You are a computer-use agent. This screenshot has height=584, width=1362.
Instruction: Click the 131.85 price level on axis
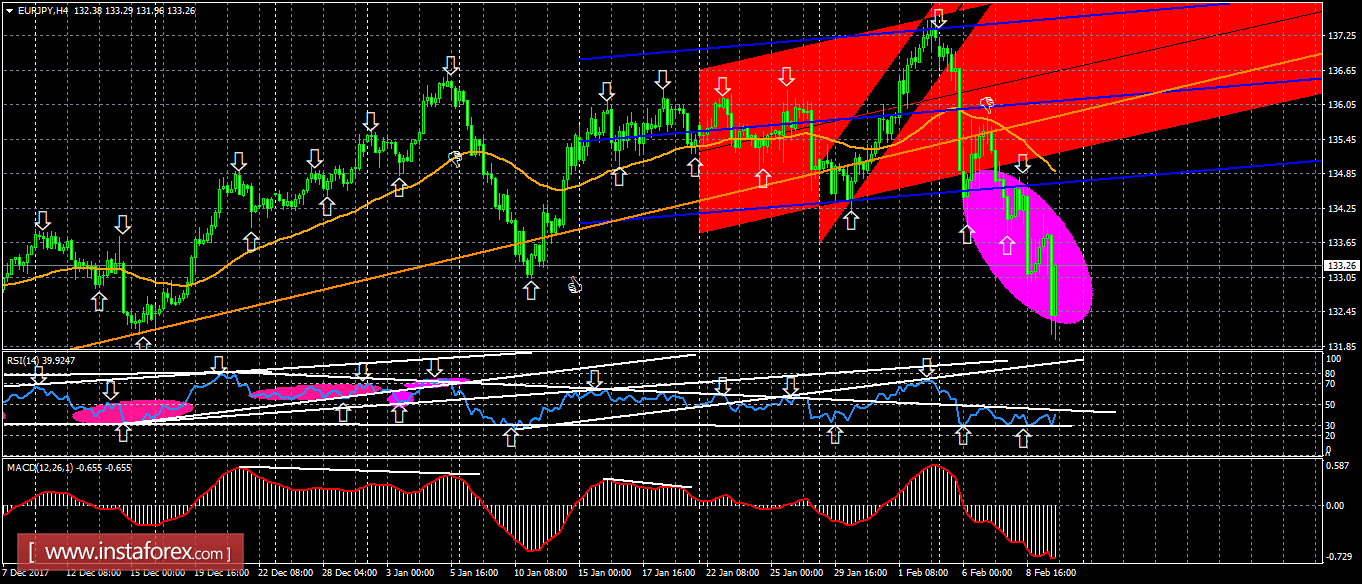1341,347
